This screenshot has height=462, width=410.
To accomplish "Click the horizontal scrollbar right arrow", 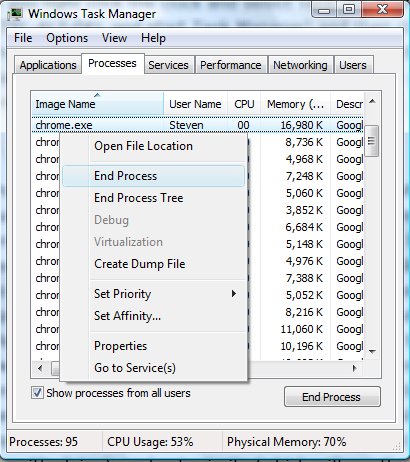I will (354, 368).
